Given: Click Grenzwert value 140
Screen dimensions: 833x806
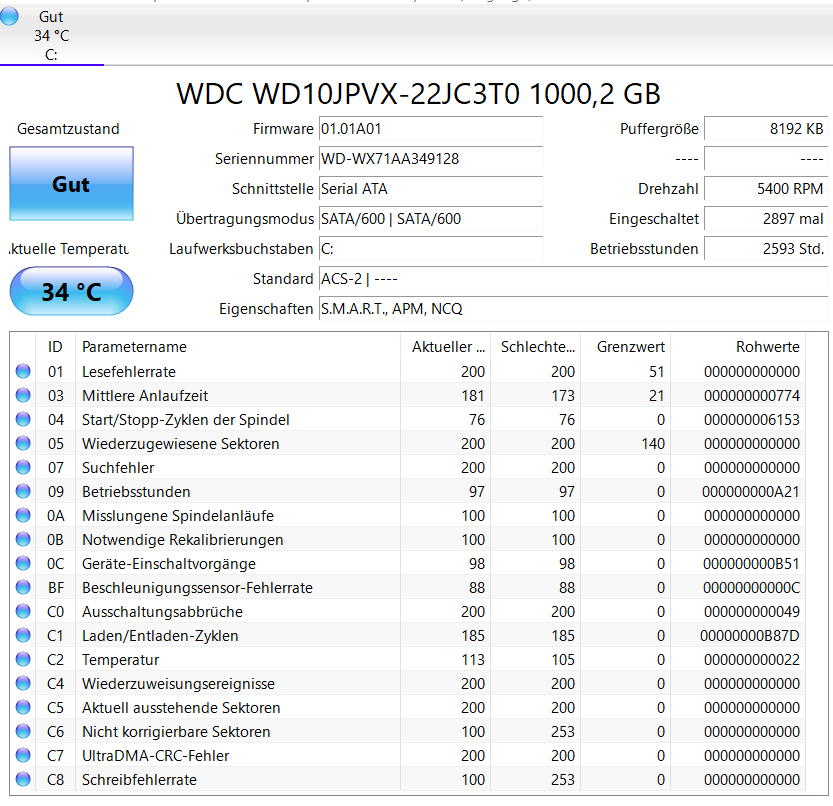Looking at the screenshot, I should click(653, 444).
